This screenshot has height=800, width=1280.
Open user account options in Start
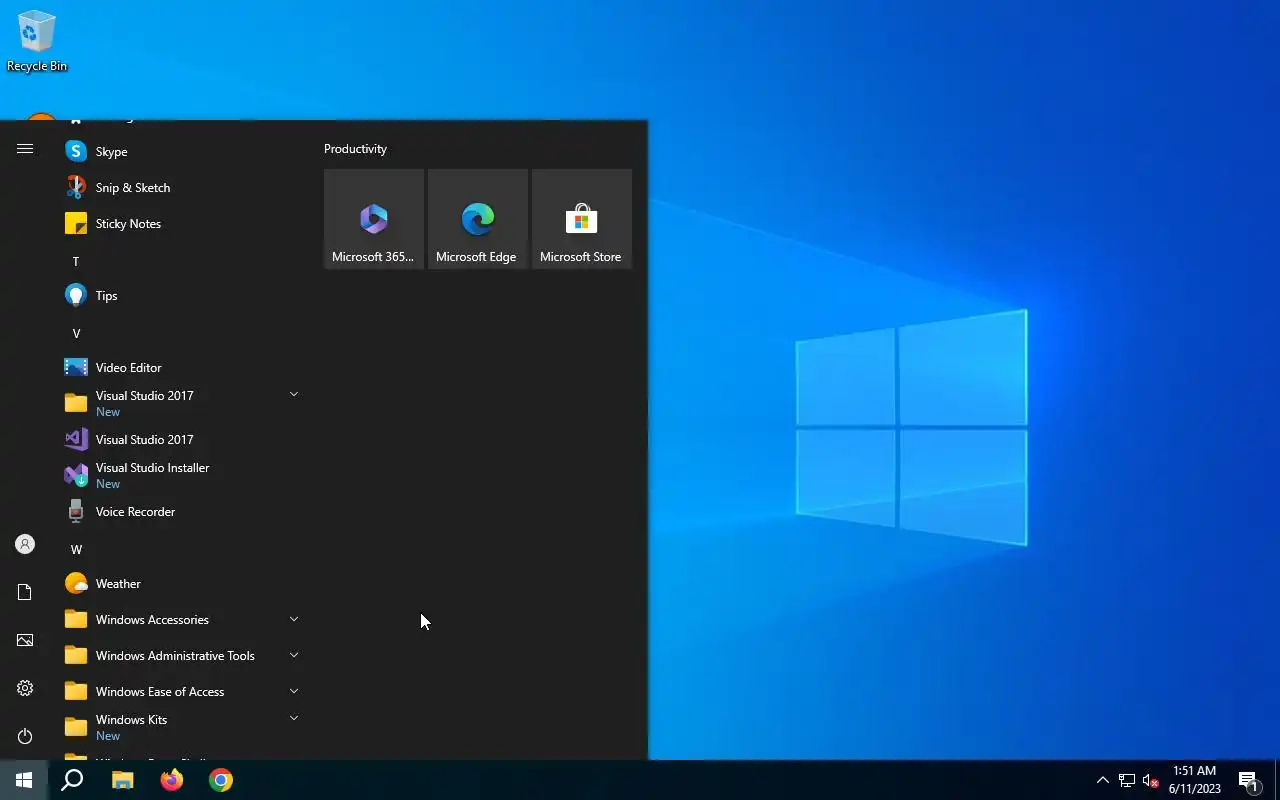click(x=25, y=544)
